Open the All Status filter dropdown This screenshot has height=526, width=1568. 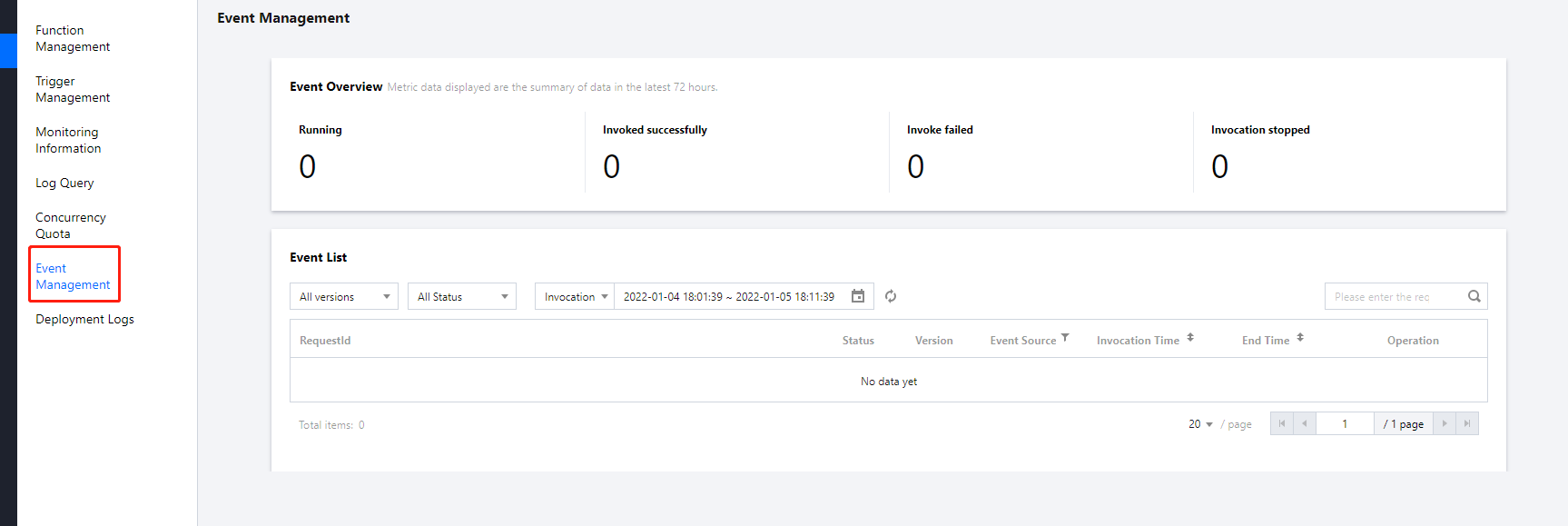click(x=462, y=297)
